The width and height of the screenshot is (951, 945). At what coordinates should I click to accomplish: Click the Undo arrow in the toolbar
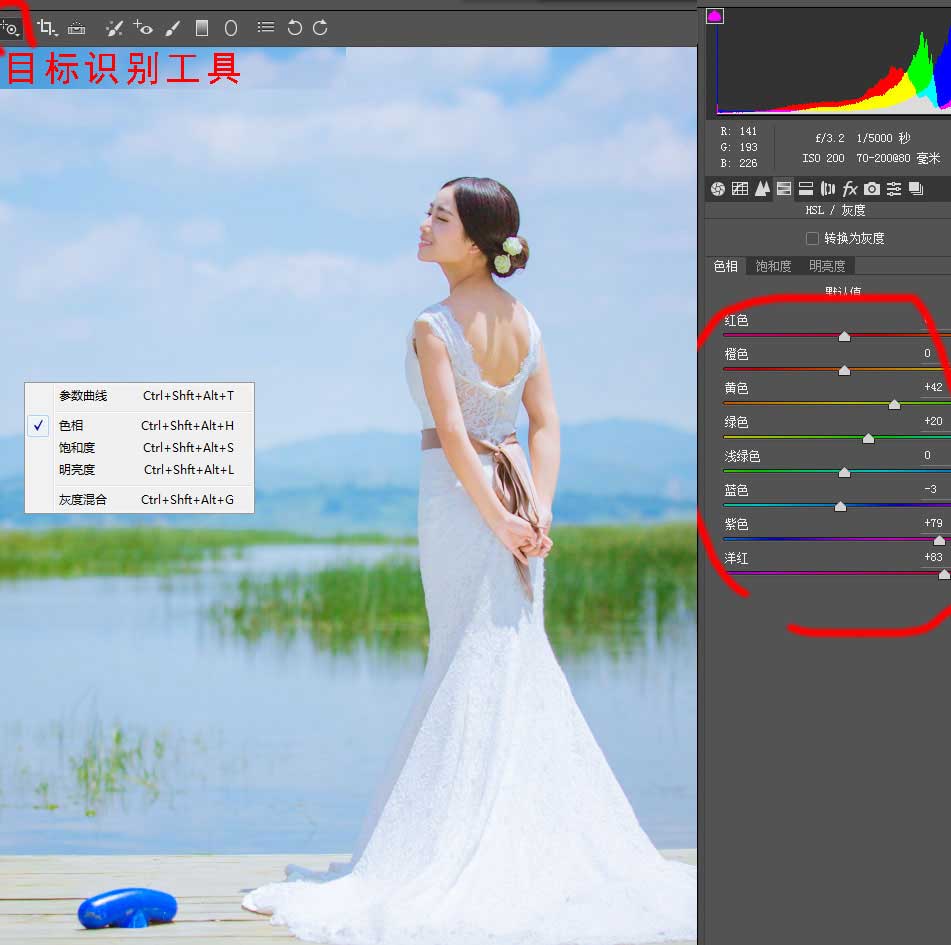click(298, 28)
